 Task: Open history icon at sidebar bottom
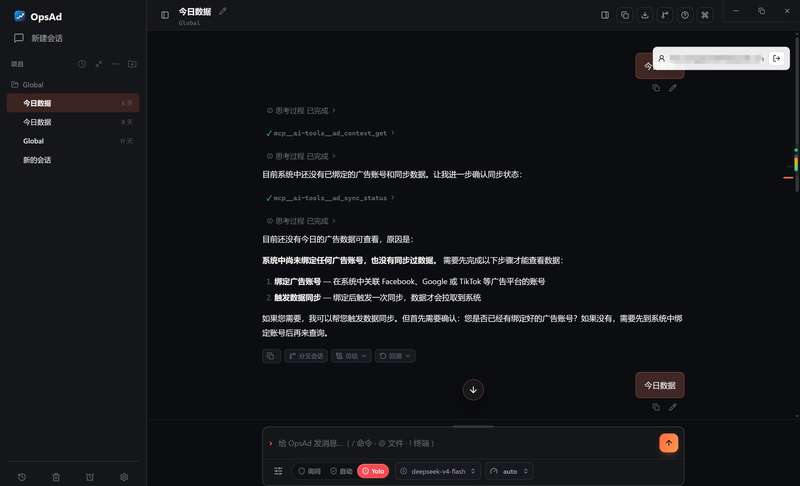(22, 477)
